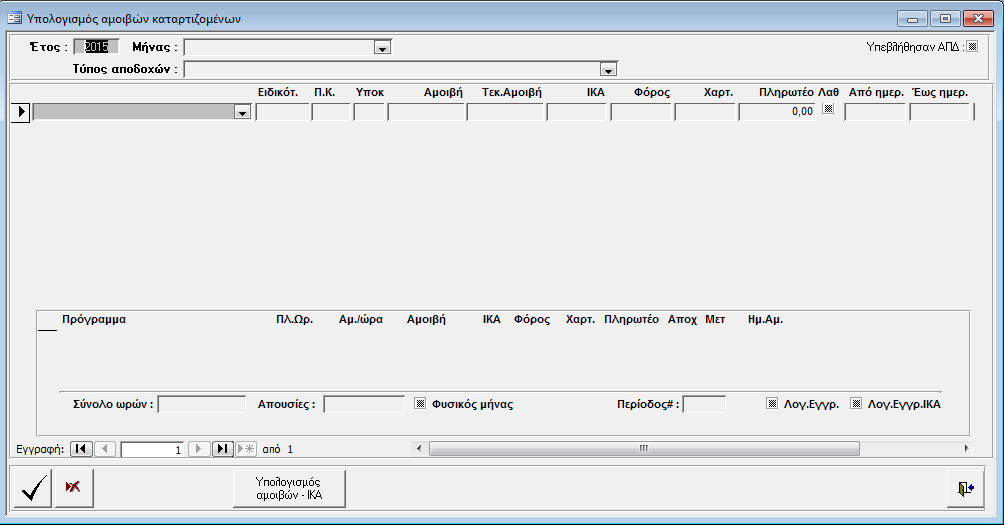Click the Σύνολο ωρών field
This screenshot has height=525, width=1004.
click(x=201, y=404)
